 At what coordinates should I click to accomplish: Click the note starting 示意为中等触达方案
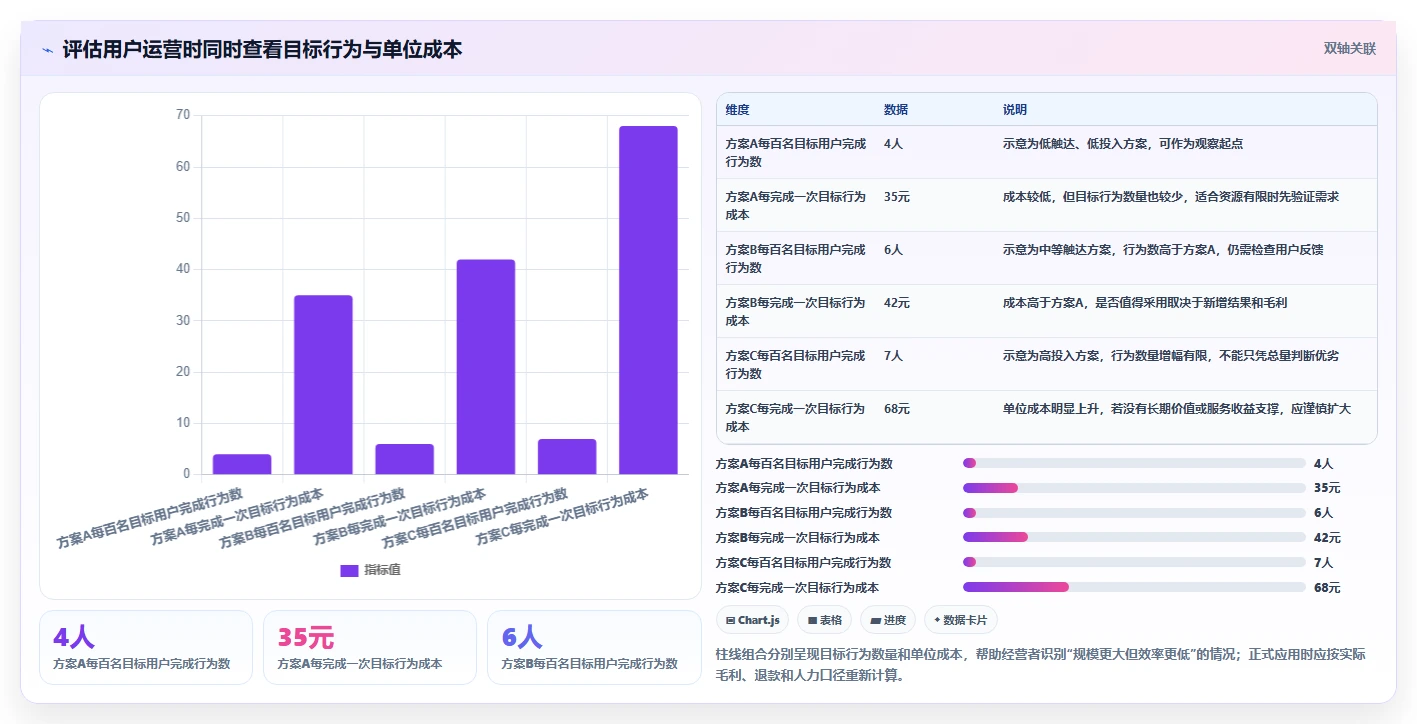[x=1165, y=250]
